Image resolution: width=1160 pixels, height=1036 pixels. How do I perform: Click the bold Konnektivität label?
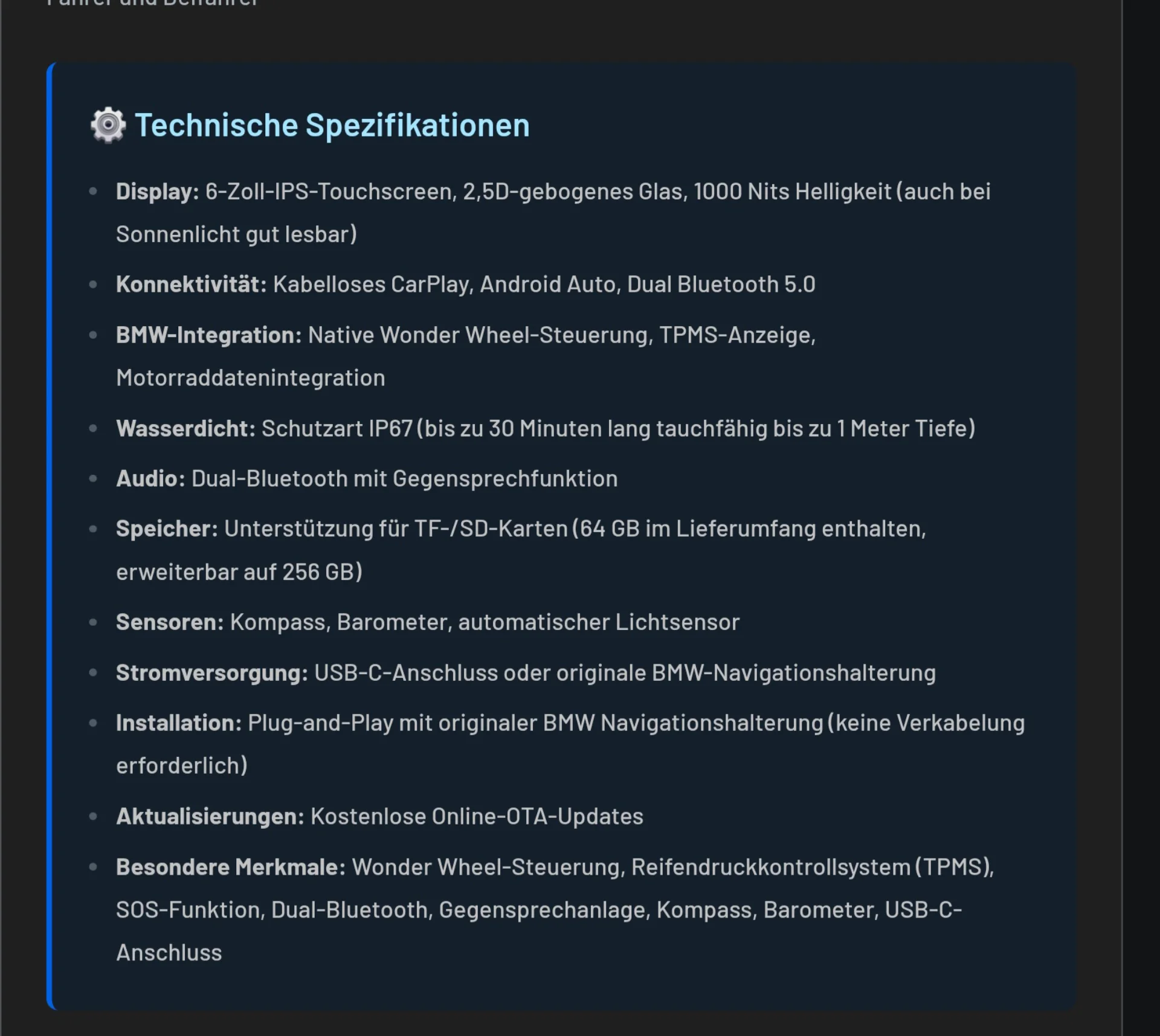(191, 285)
